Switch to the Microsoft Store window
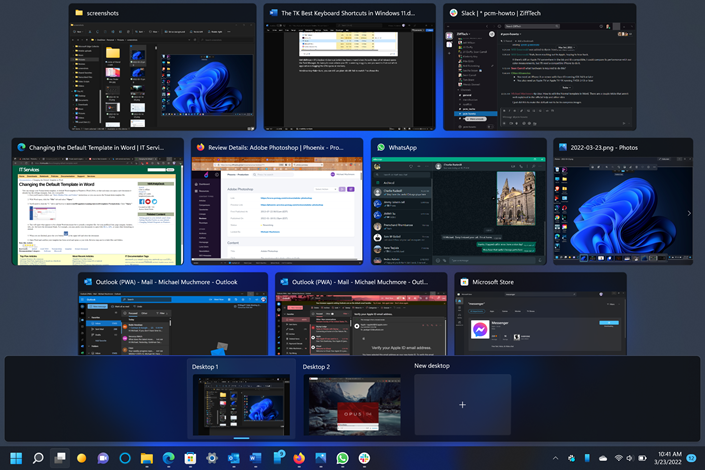The height and width of the screenshot is (470, 705). tap(540, 314)
